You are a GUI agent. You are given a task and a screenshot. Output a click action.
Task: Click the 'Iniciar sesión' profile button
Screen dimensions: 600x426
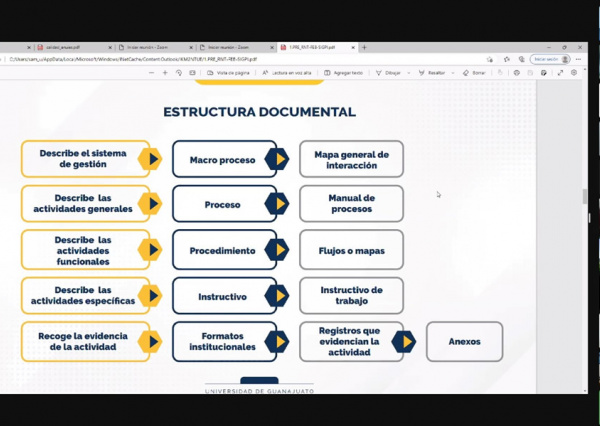550,59
